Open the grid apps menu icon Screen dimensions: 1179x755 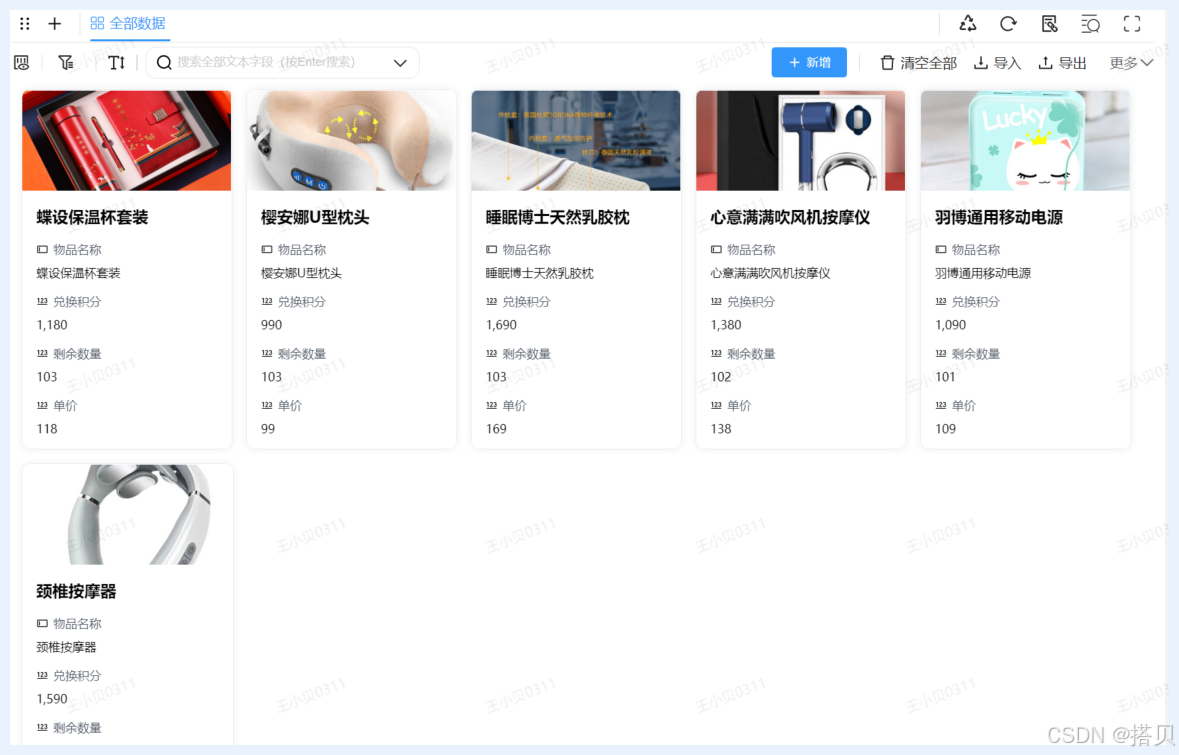25,24
